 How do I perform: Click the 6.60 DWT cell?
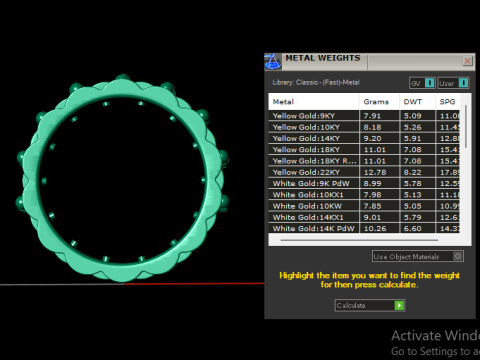click(x=417, y=228)
